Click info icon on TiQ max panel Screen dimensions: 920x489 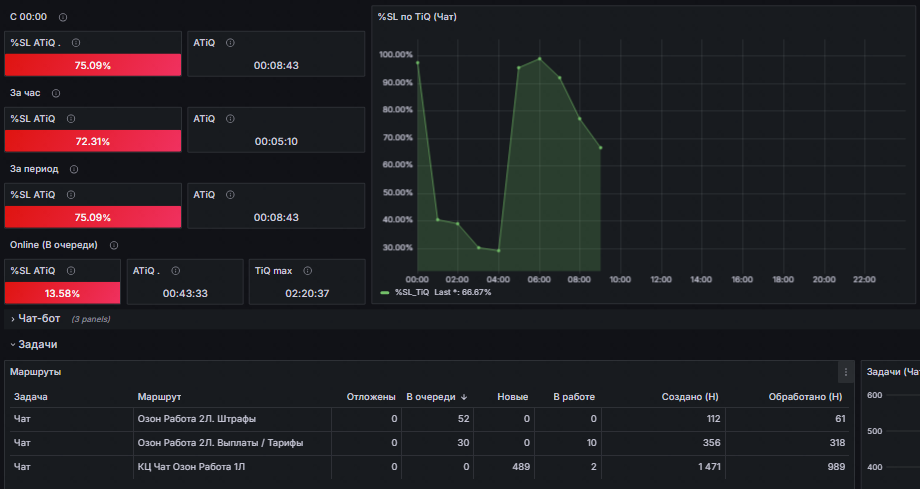(307, 271)
